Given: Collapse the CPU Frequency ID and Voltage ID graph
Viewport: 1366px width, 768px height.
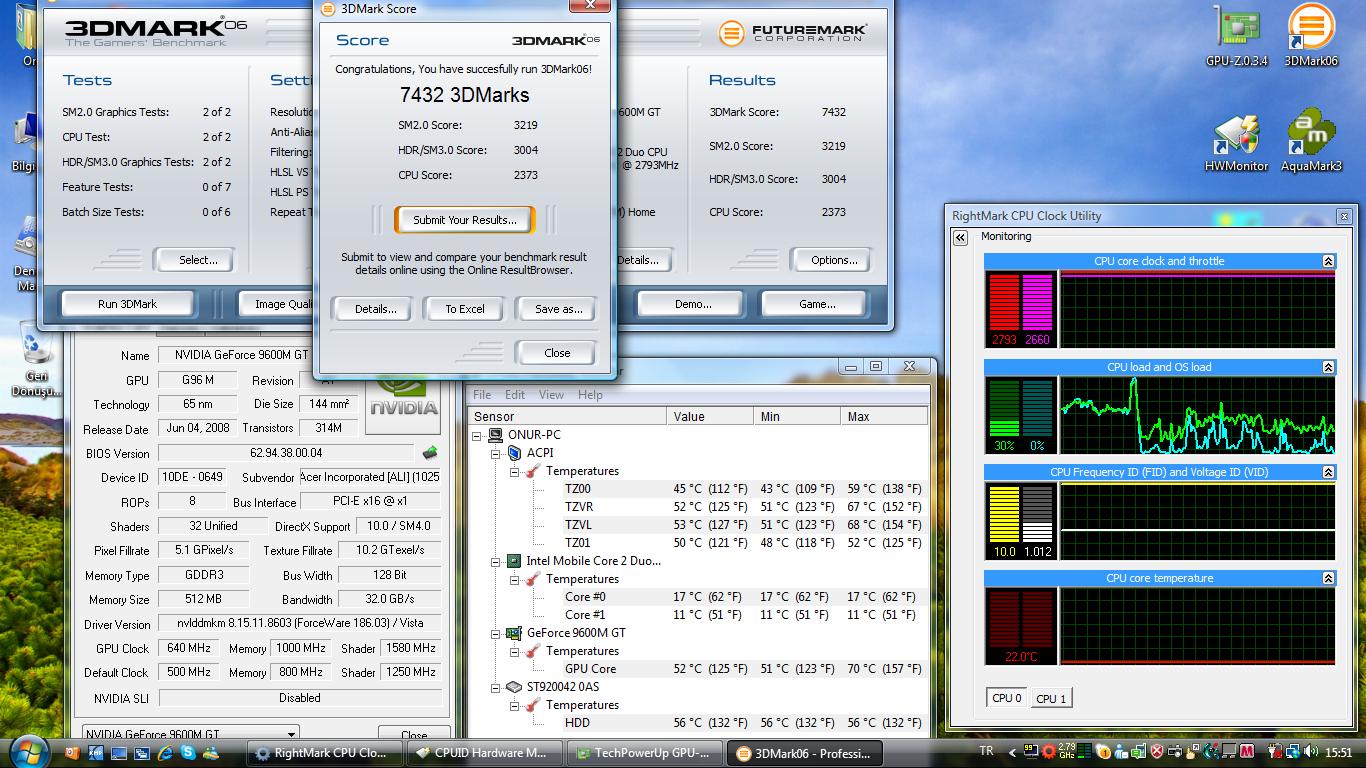Looking at the screenshot, I should (x=1328, y=472).
